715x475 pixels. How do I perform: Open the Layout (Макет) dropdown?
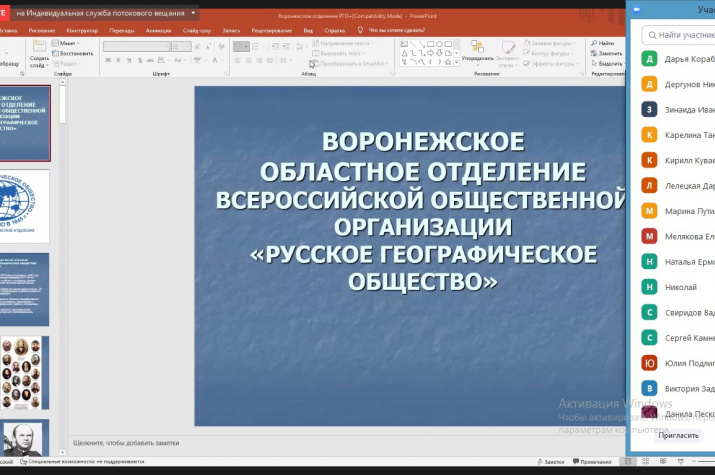click(66, 43)
